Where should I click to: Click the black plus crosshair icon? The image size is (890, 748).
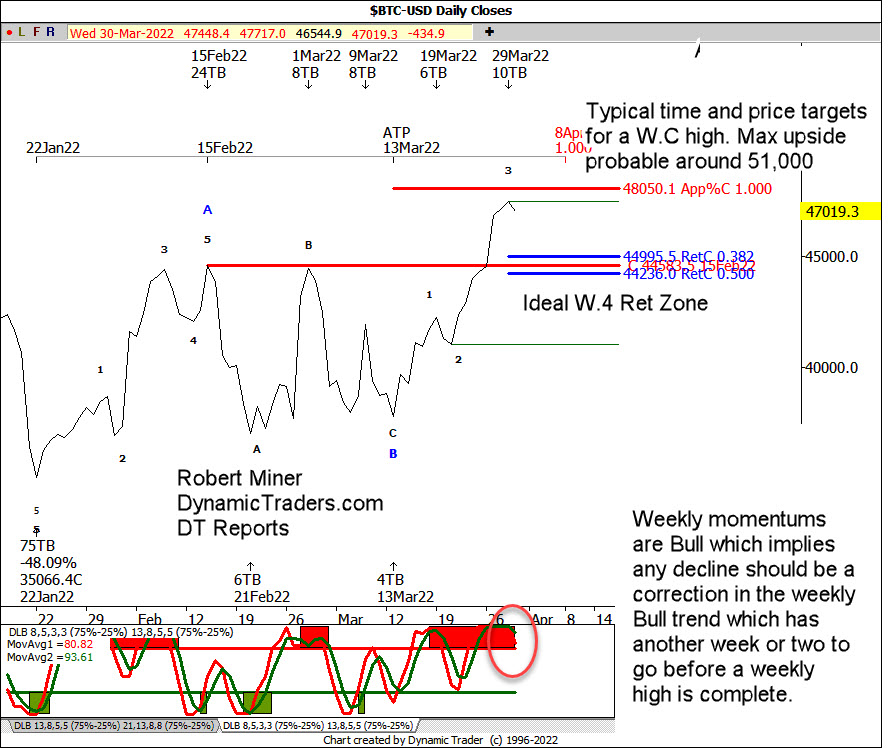pyautogui.click(x=489, y=32)
